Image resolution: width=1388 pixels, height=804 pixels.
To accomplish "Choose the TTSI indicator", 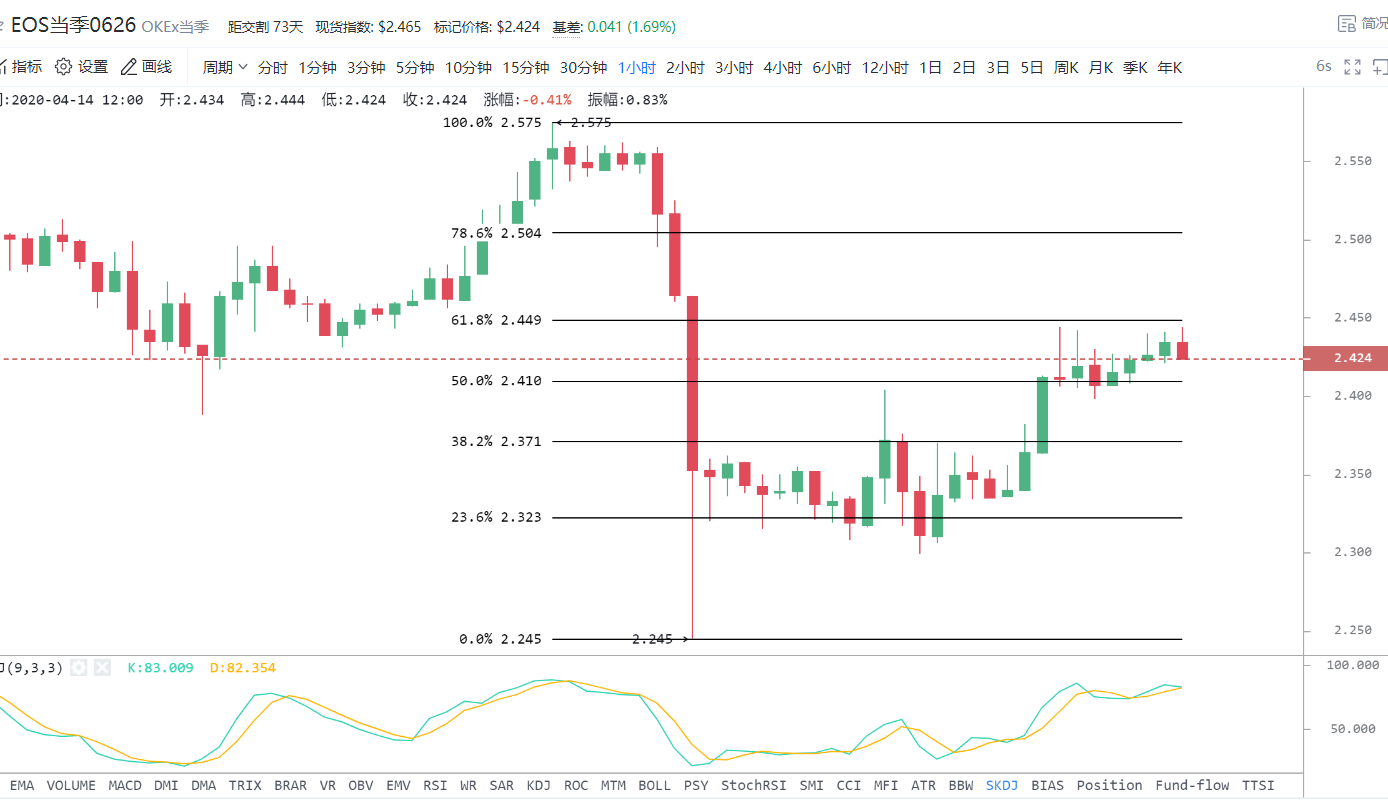I will pos(1258,785).
